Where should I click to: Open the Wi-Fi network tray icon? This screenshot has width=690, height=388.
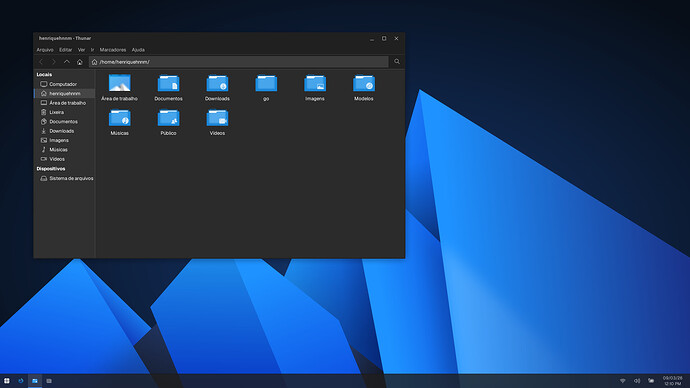[623, 381]
